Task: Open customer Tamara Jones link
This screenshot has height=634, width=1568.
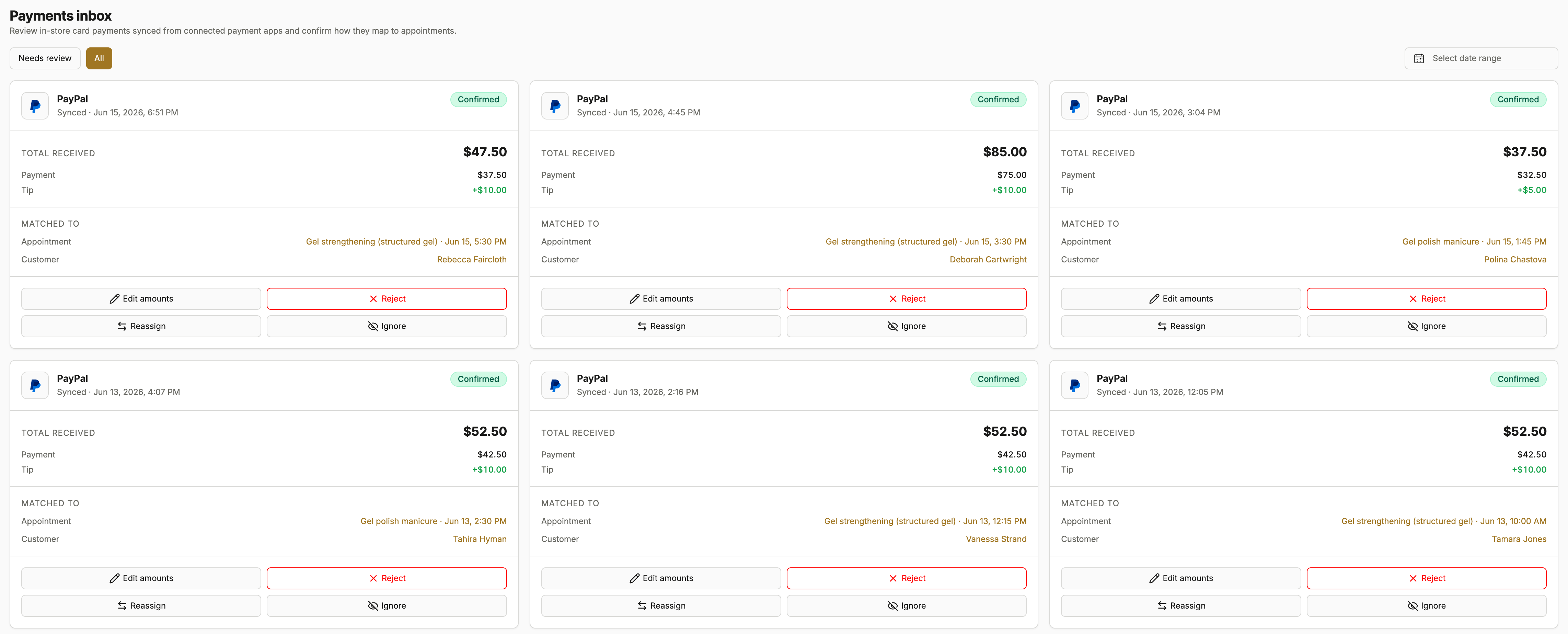Action: tap(1519, 539)
